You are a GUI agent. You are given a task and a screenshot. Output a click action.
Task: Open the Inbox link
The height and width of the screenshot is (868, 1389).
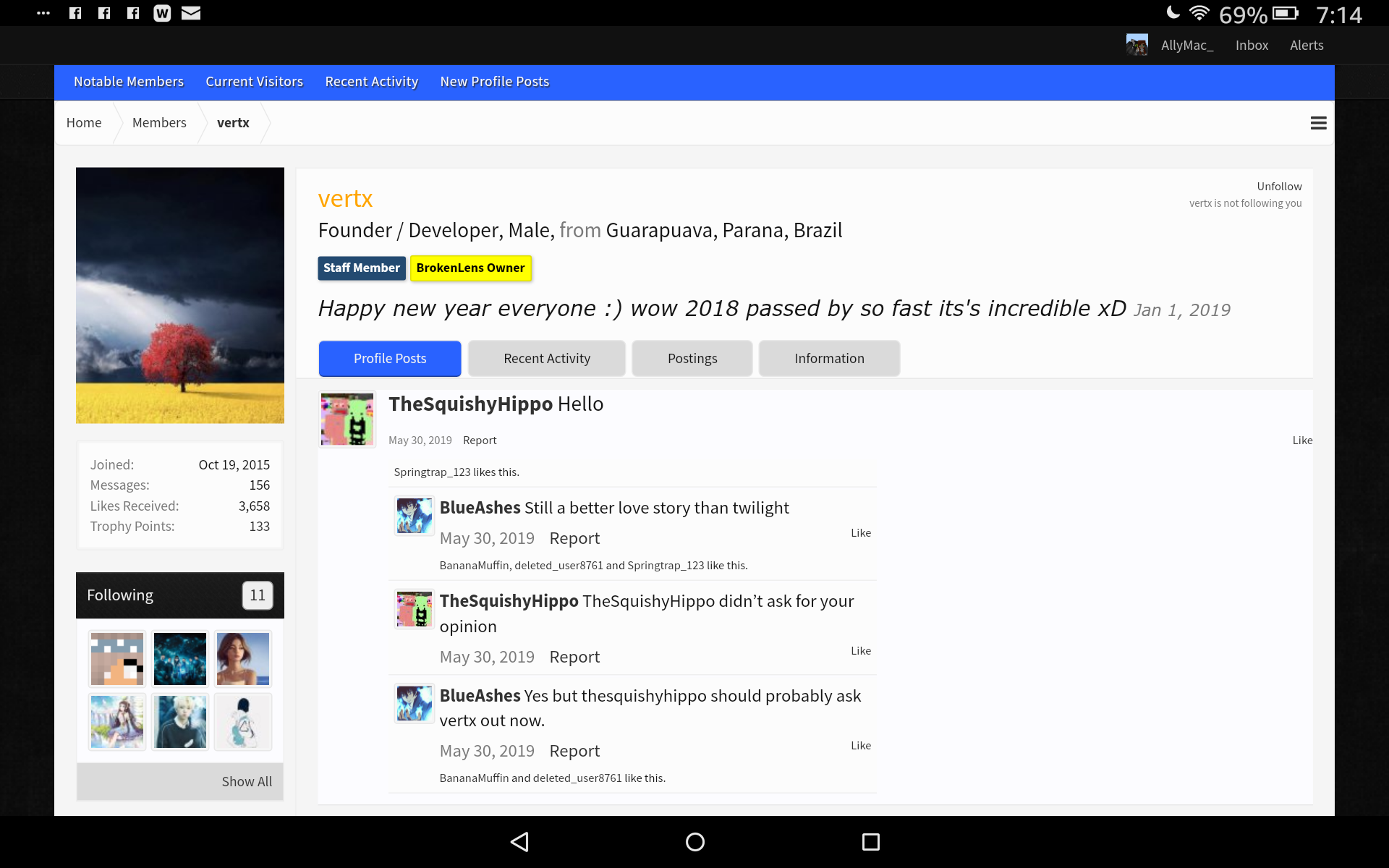click(1252, 45)
